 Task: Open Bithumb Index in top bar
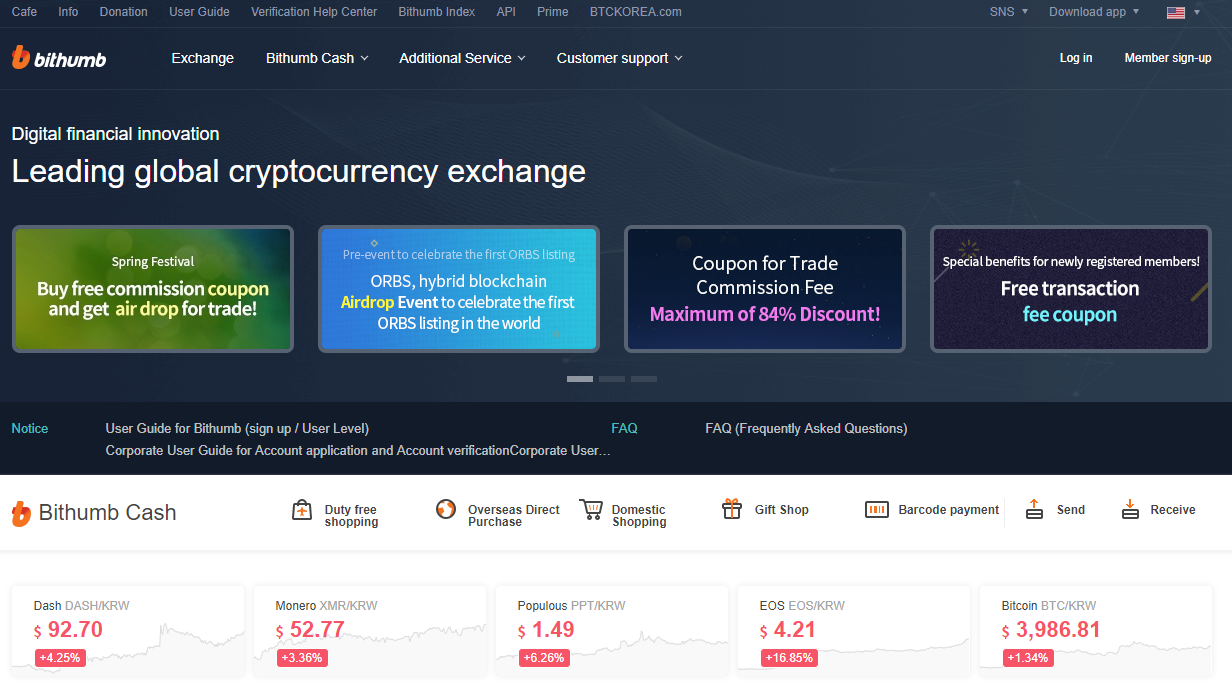click(x=437, y=12)
